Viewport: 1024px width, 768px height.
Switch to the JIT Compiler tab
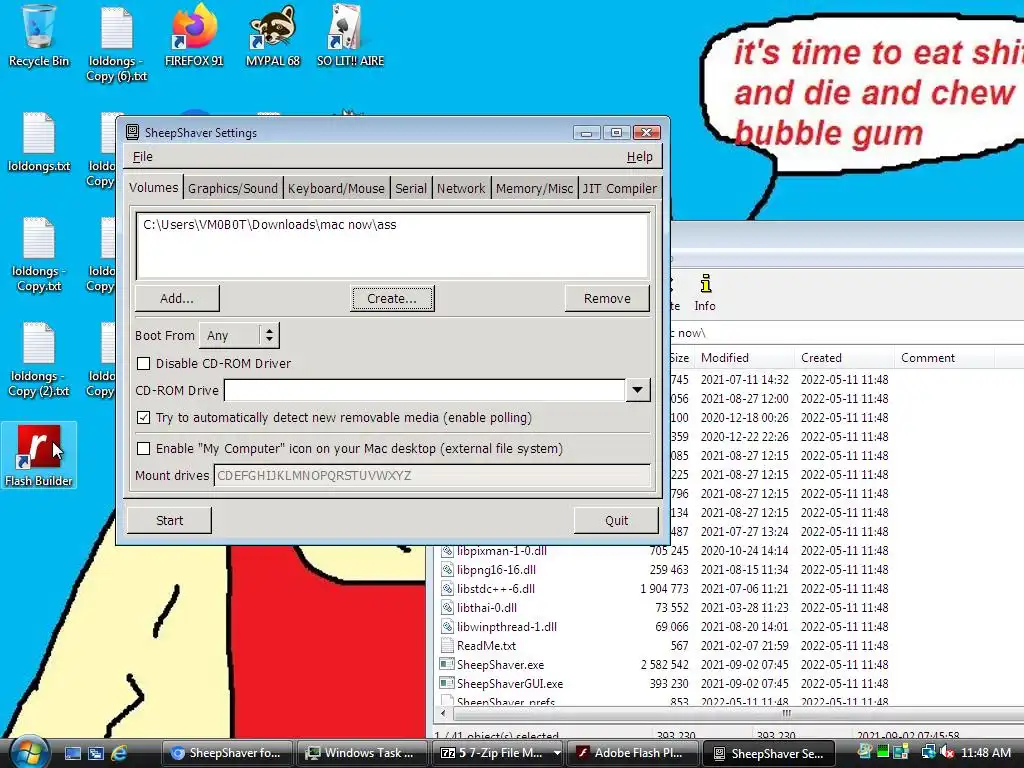620,188
